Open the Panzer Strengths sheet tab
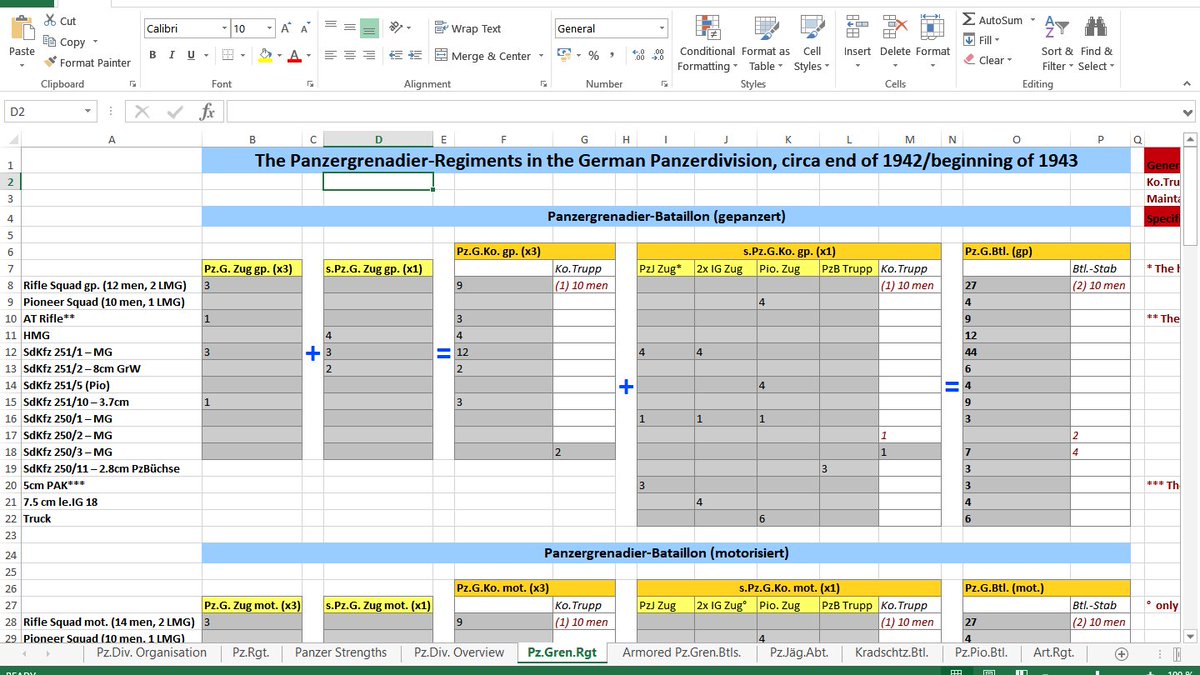 [x=341, y=653]
